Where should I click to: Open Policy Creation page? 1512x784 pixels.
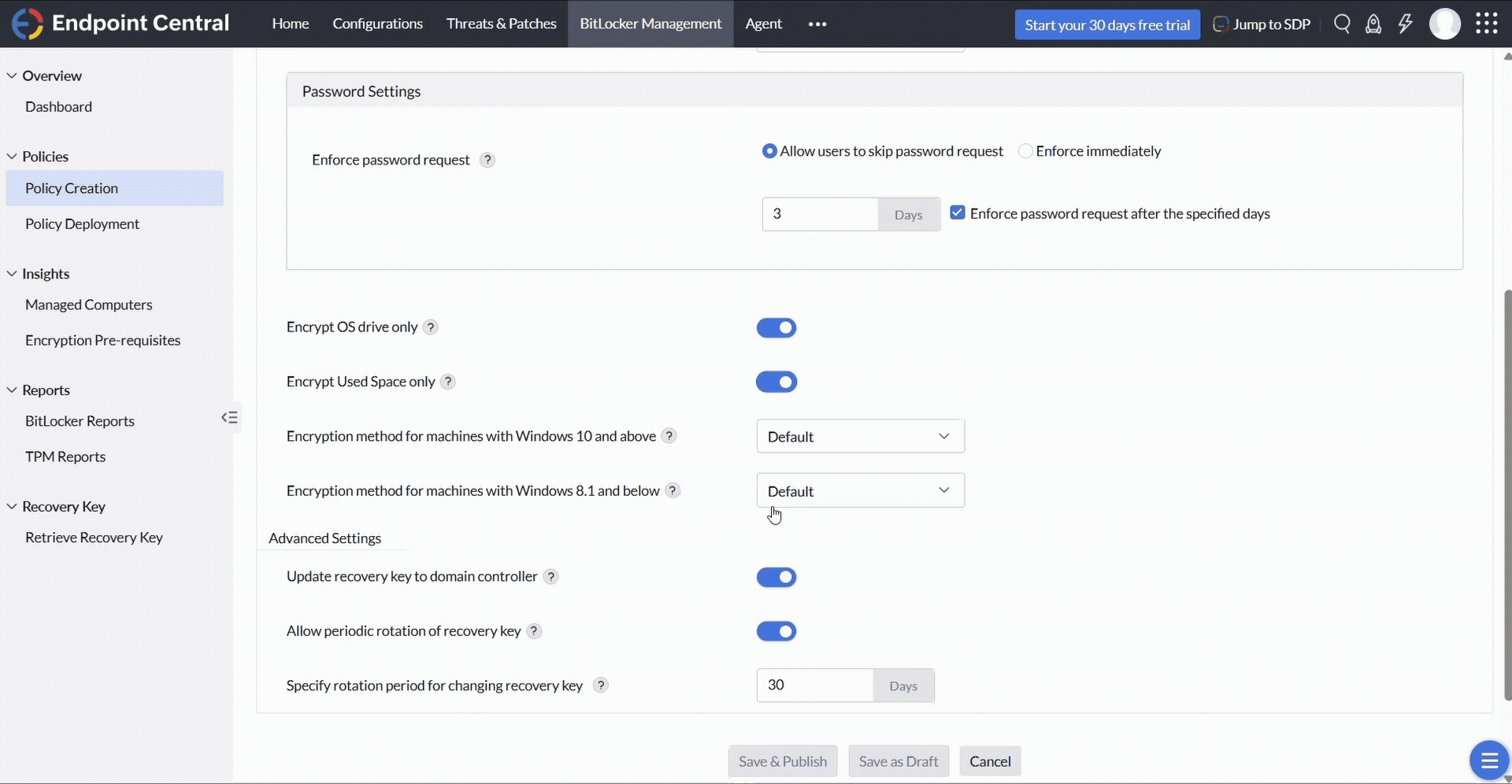coord(114,188)
